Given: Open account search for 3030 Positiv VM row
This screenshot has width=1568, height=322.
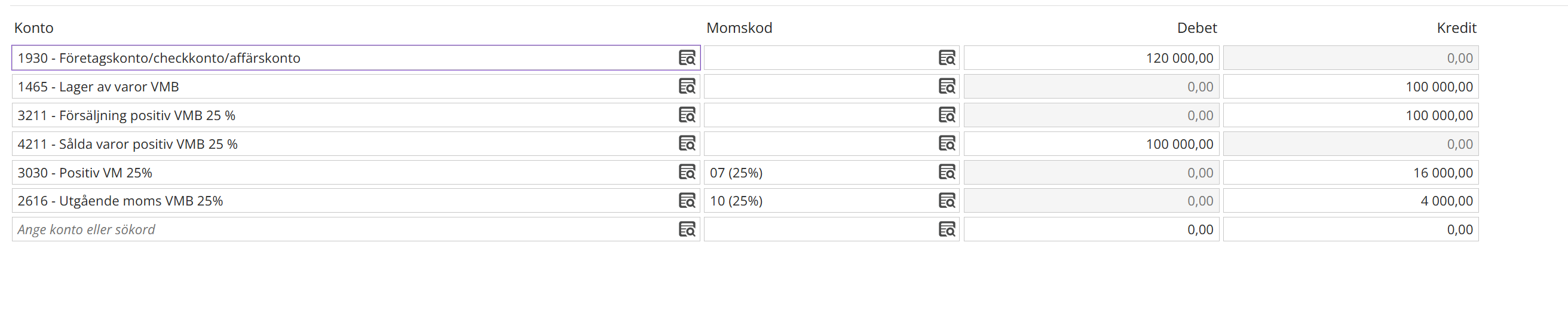Looking at the screenshot, I should (687, 172).
